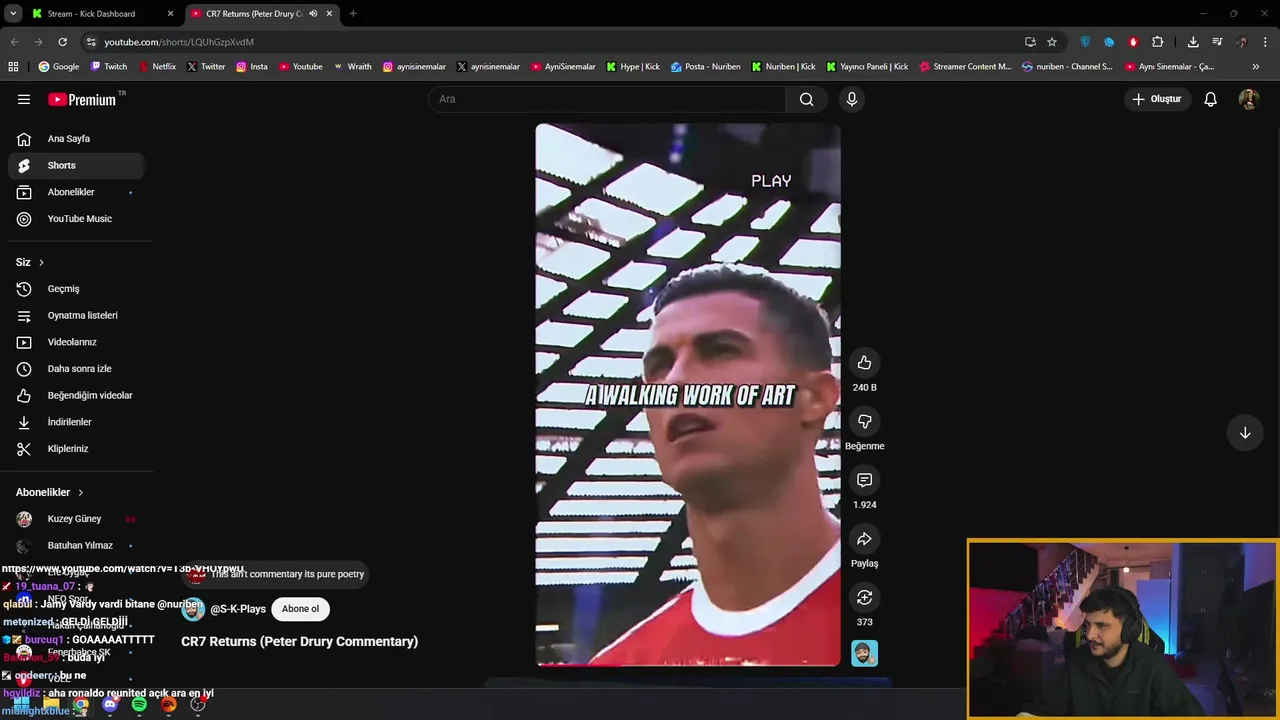
Task: Go to next short with down arrow
Action: coord(1245,433)
